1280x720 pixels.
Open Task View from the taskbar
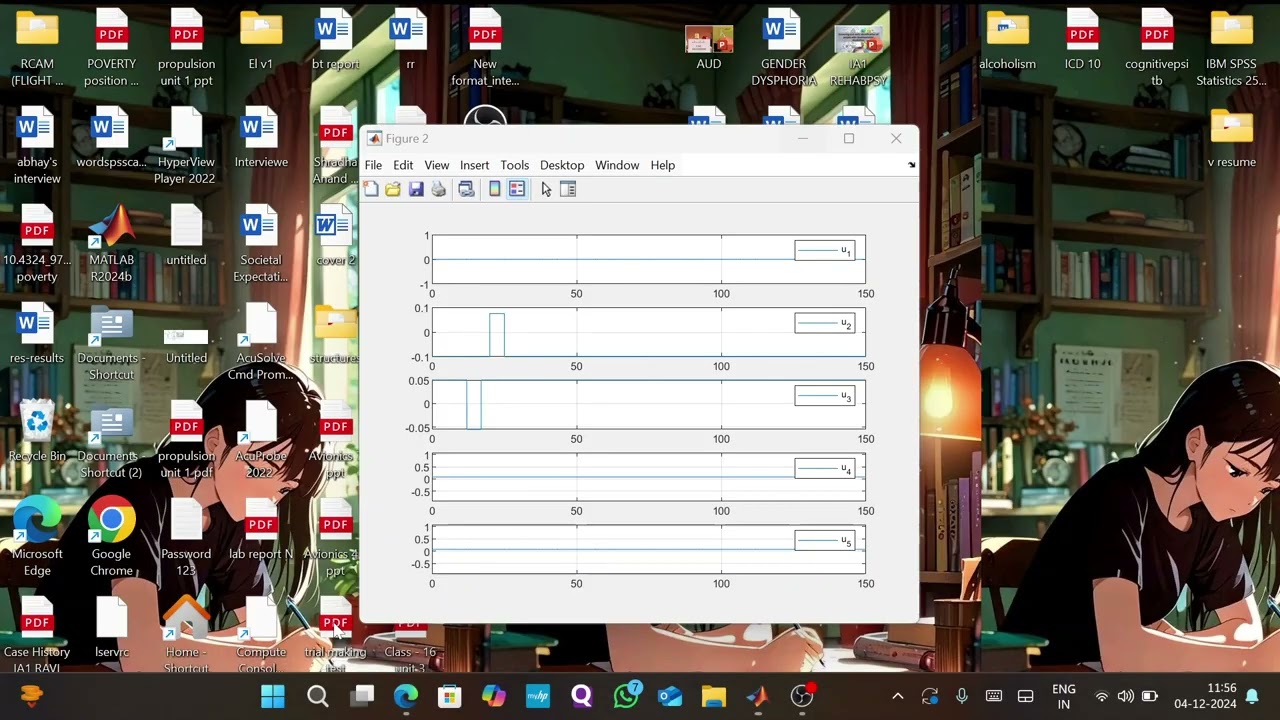pos(362,696)
